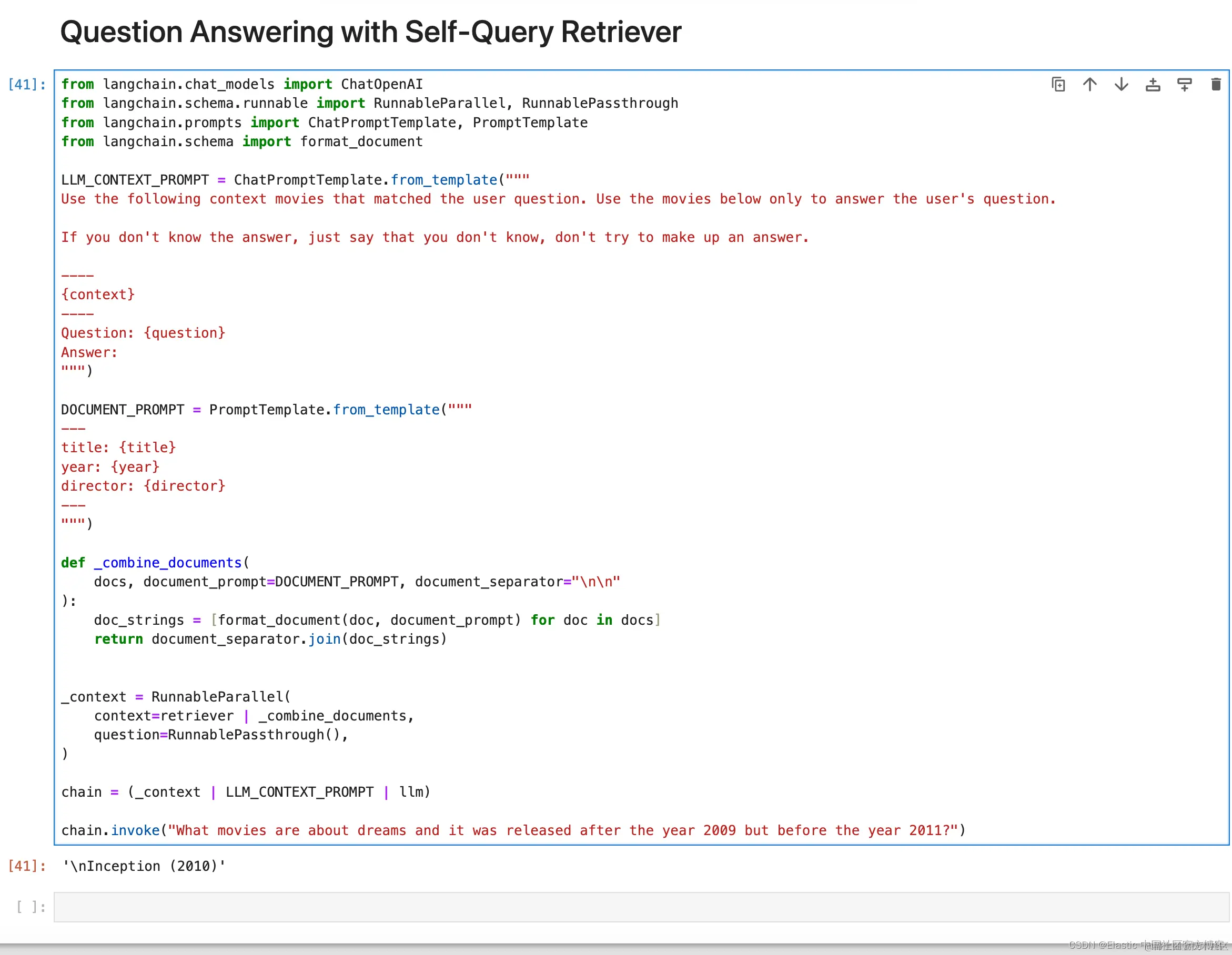Click the [41] output prompt
The image size is (1232, 955).
(26, 866)
